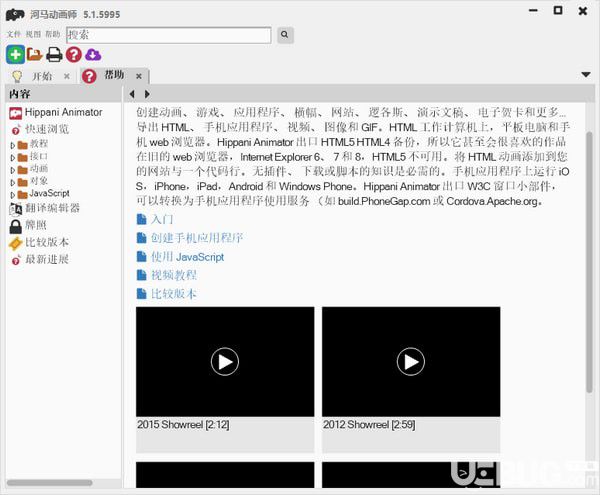This screenshot has width=600, height=495.
Task: Click document icon beside 入门
Action: tap(142, 219)
